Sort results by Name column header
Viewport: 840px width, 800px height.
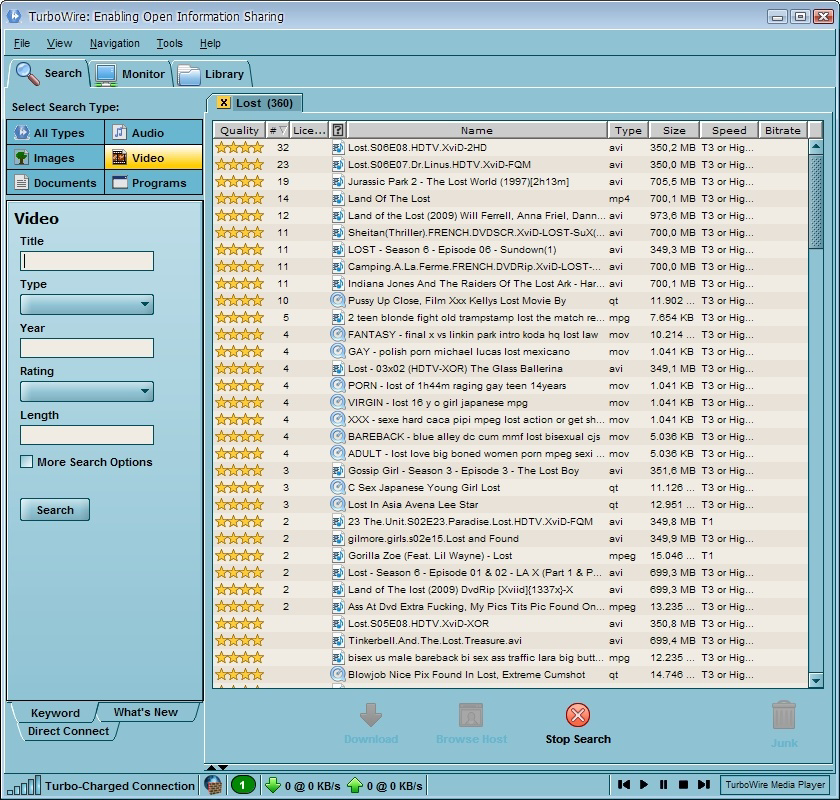pyautogui.click(x=477, y=130)
